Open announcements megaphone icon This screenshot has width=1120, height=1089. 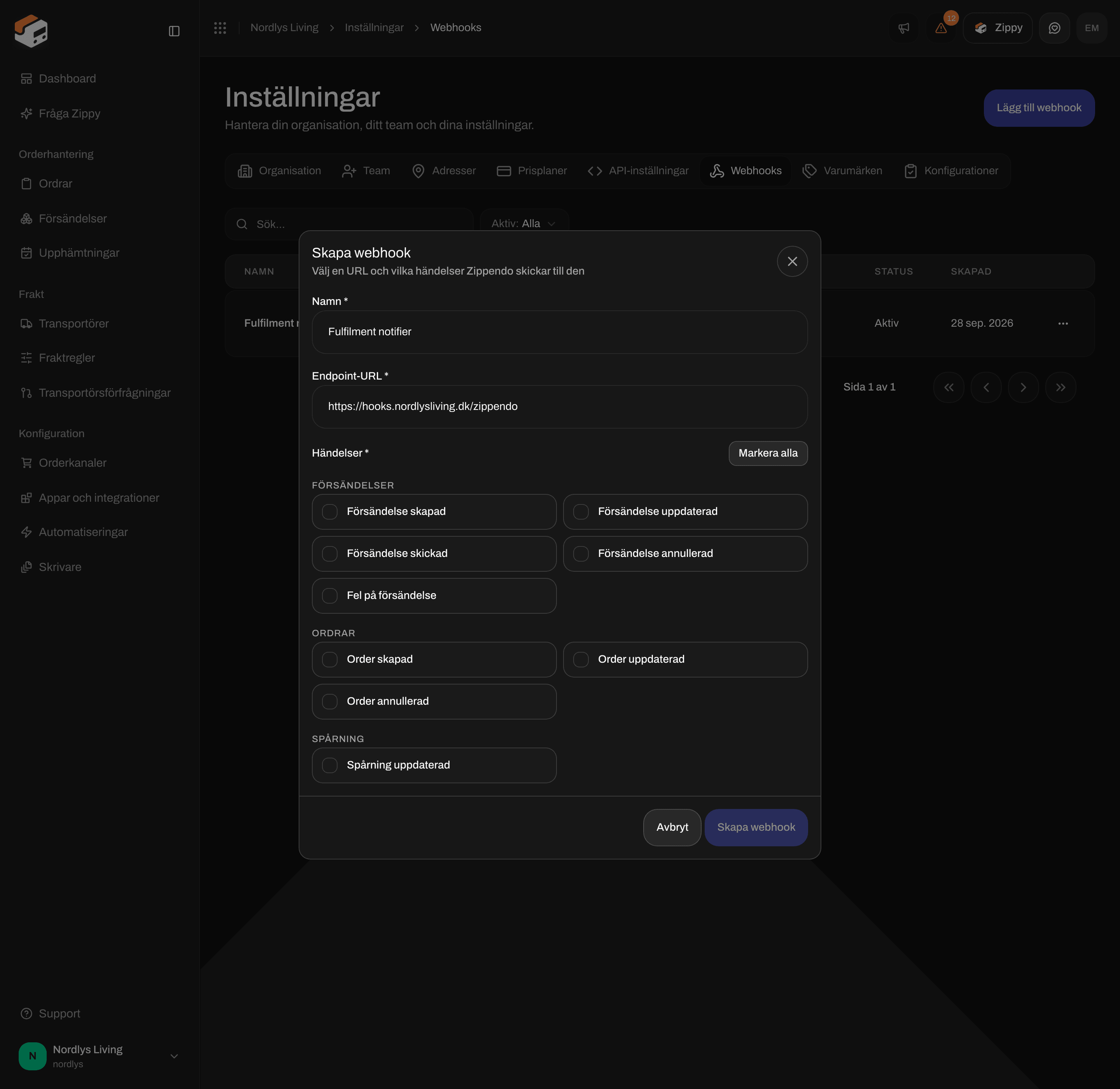(904, 28)
